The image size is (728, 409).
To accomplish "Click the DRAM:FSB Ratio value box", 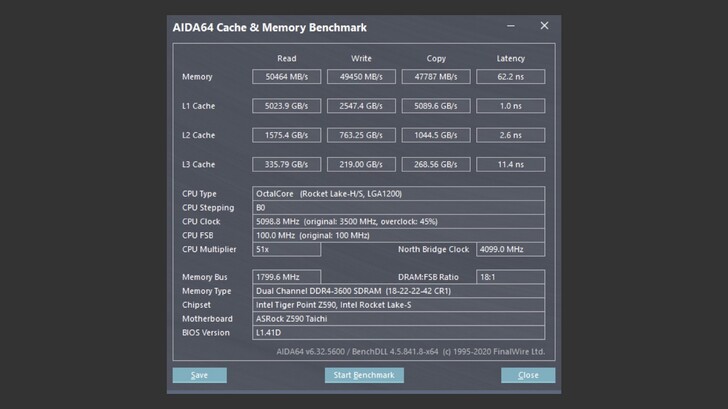I will 510,277.
